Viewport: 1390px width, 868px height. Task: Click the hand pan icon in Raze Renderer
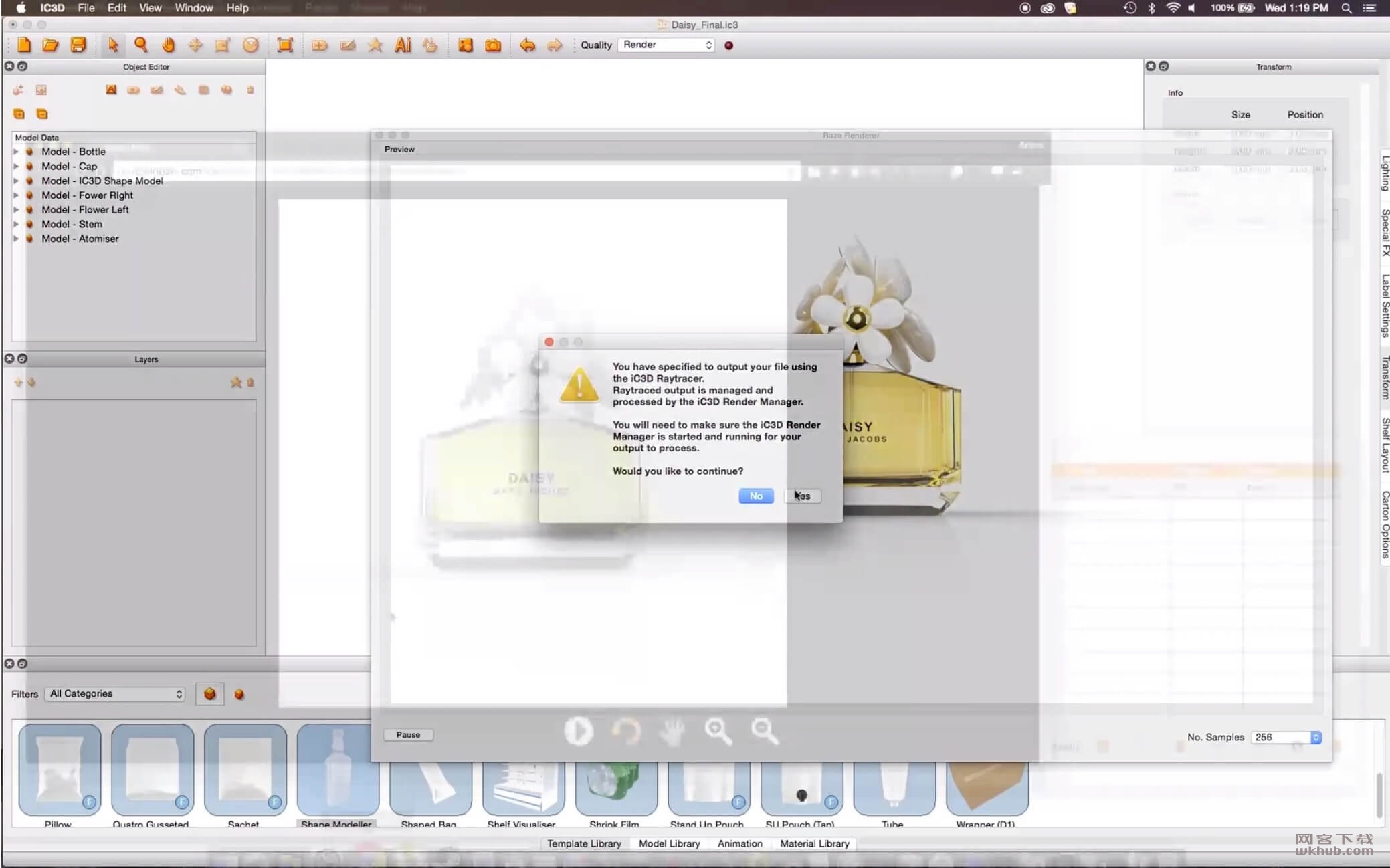point(672,732)
